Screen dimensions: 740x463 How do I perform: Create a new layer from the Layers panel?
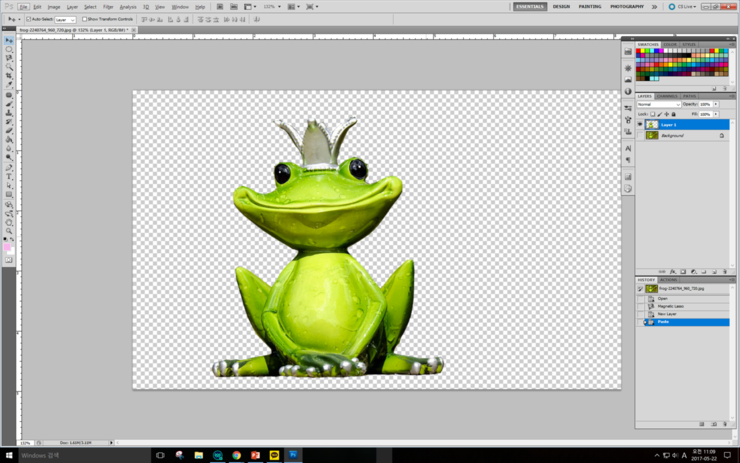pos(713,271)
